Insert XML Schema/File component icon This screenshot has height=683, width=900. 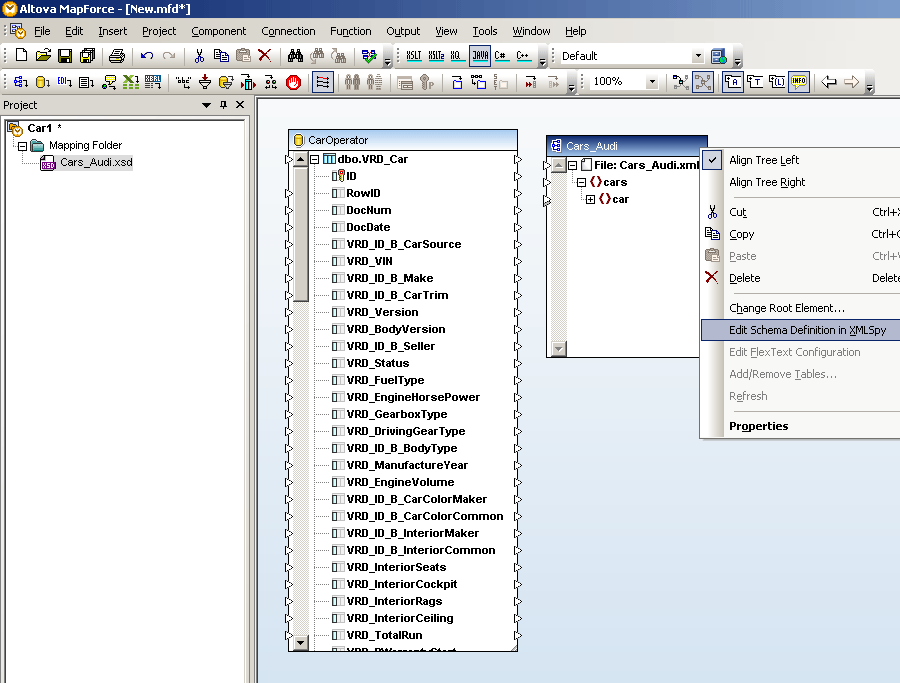pos(21,82)
